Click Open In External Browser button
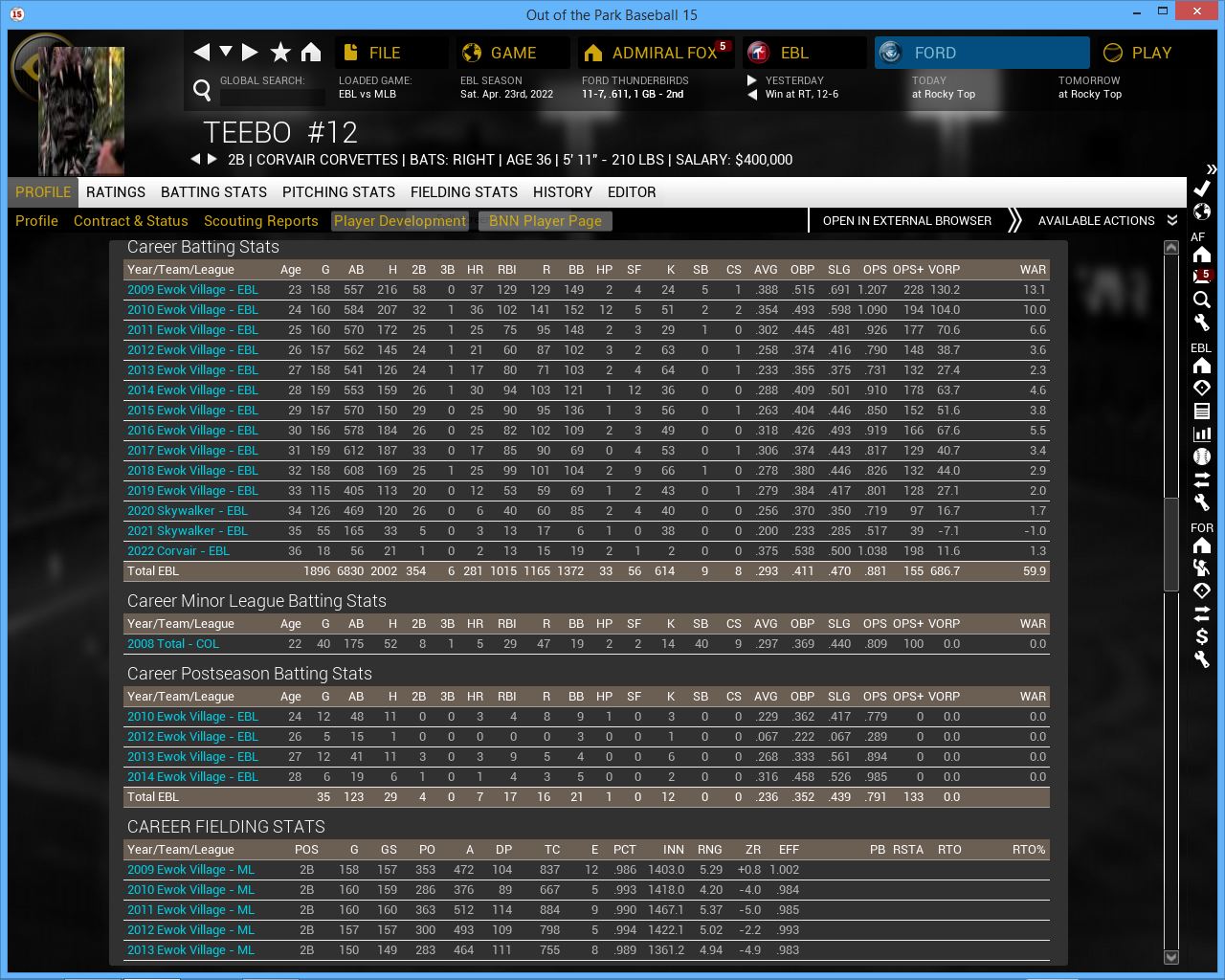This screenshot has height=980, width=1225. tap(906, 221)
